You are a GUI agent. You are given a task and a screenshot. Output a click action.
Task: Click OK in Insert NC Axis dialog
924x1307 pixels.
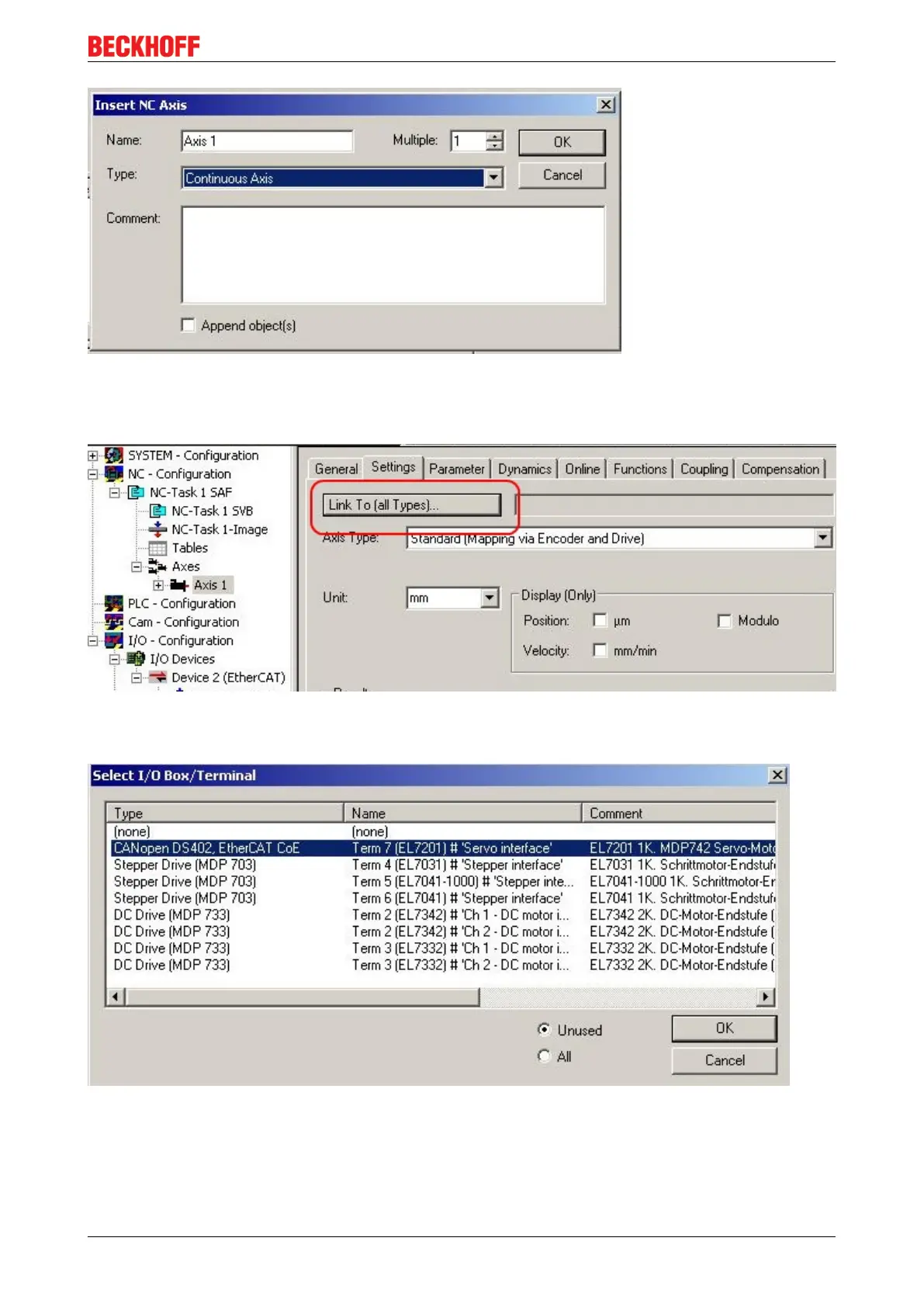562,142
